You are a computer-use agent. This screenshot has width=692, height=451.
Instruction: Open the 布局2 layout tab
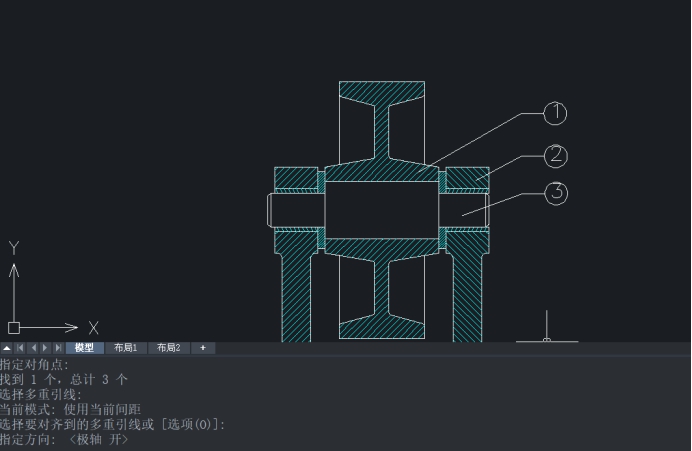pyautogui.click(x=168, y=348)
